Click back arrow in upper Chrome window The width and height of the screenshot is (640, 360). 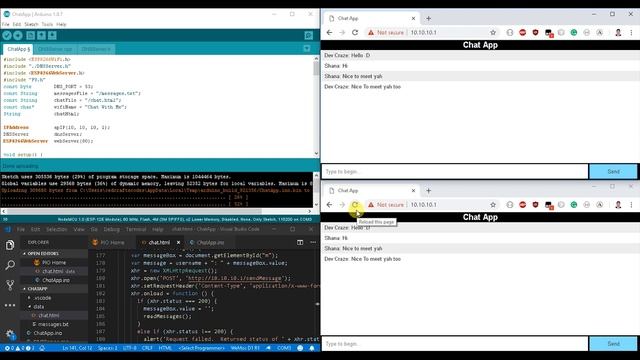pyautogui.click(x=329, y=32)
